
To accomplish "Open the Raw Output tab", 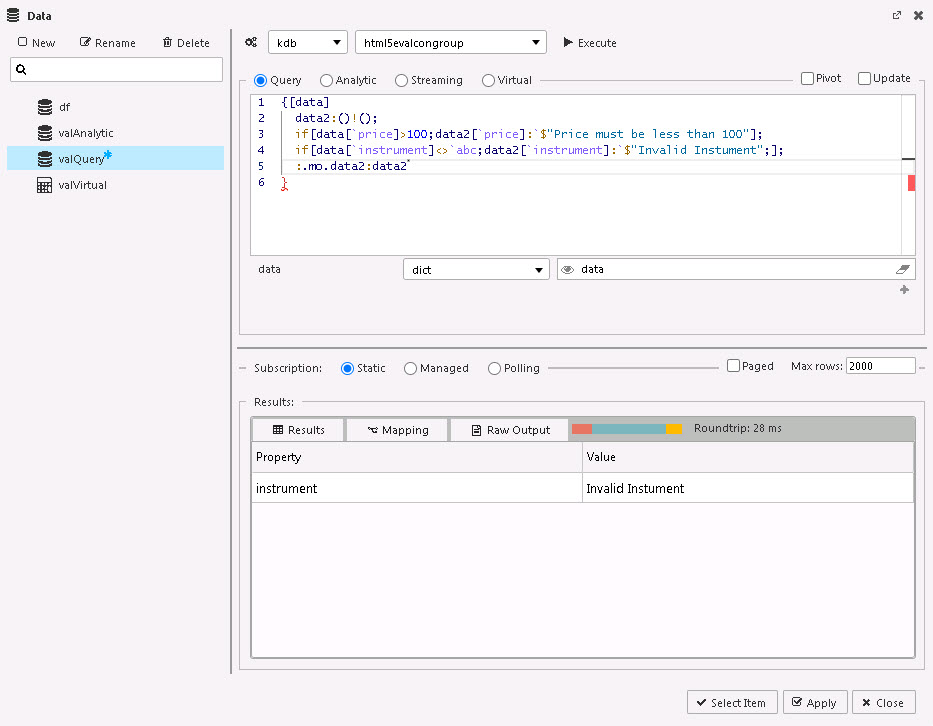I will (508, 429).
